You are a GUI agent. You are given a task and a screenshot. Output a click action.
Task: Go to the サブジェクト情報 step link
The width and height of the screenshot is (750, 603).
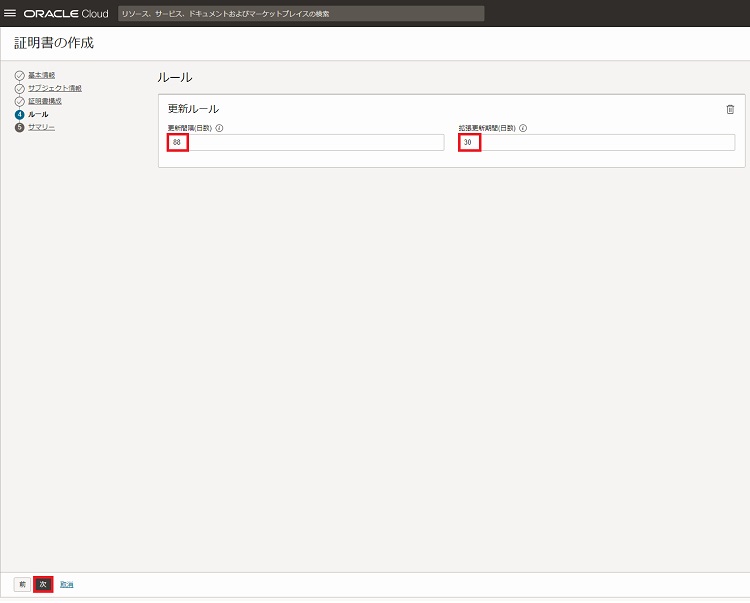pos(55,89)
